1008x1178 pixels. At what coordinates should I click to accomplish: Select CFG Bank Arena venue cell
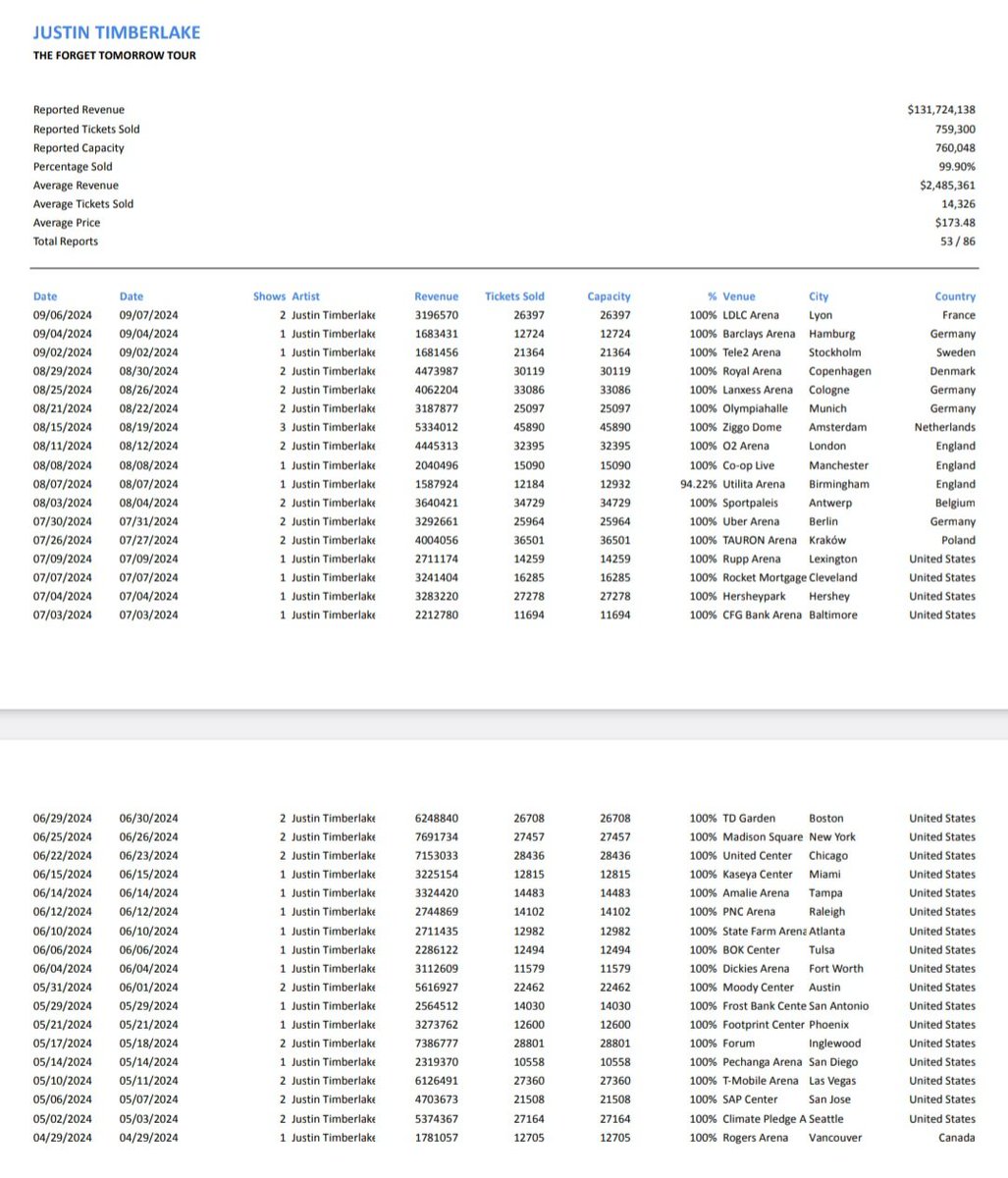point(762,615)
